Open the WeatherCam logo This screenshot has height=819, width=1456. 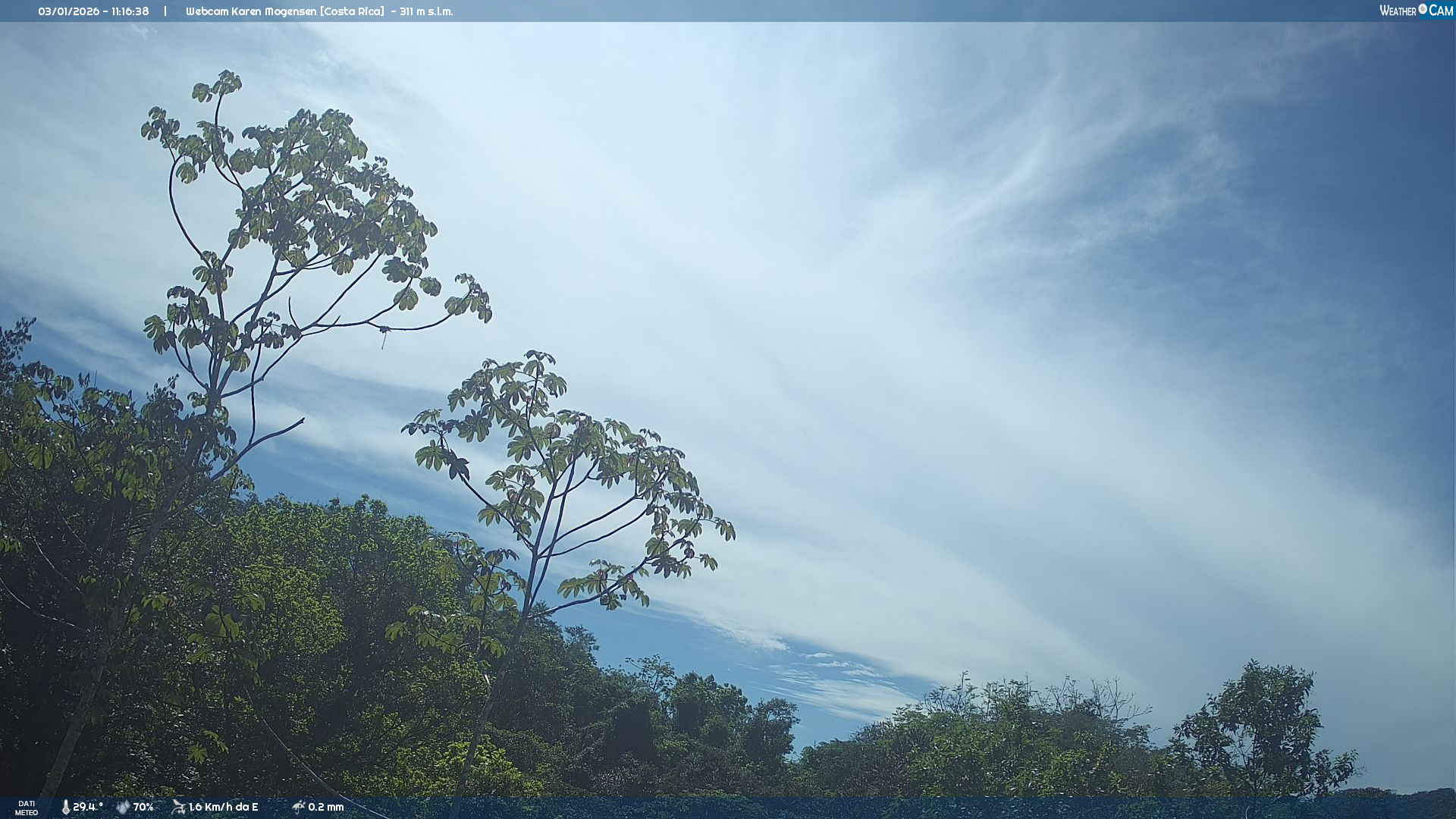[x=1416, y=11]
